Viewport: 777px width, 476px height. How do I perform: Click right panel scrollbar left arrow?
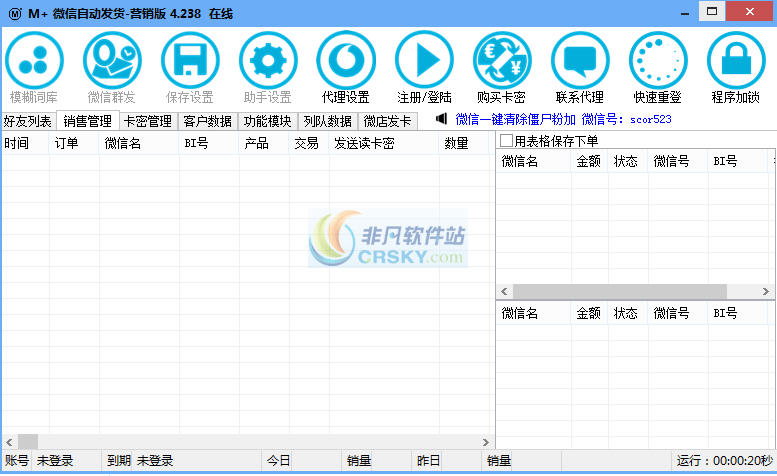click(x=504, y=291)
